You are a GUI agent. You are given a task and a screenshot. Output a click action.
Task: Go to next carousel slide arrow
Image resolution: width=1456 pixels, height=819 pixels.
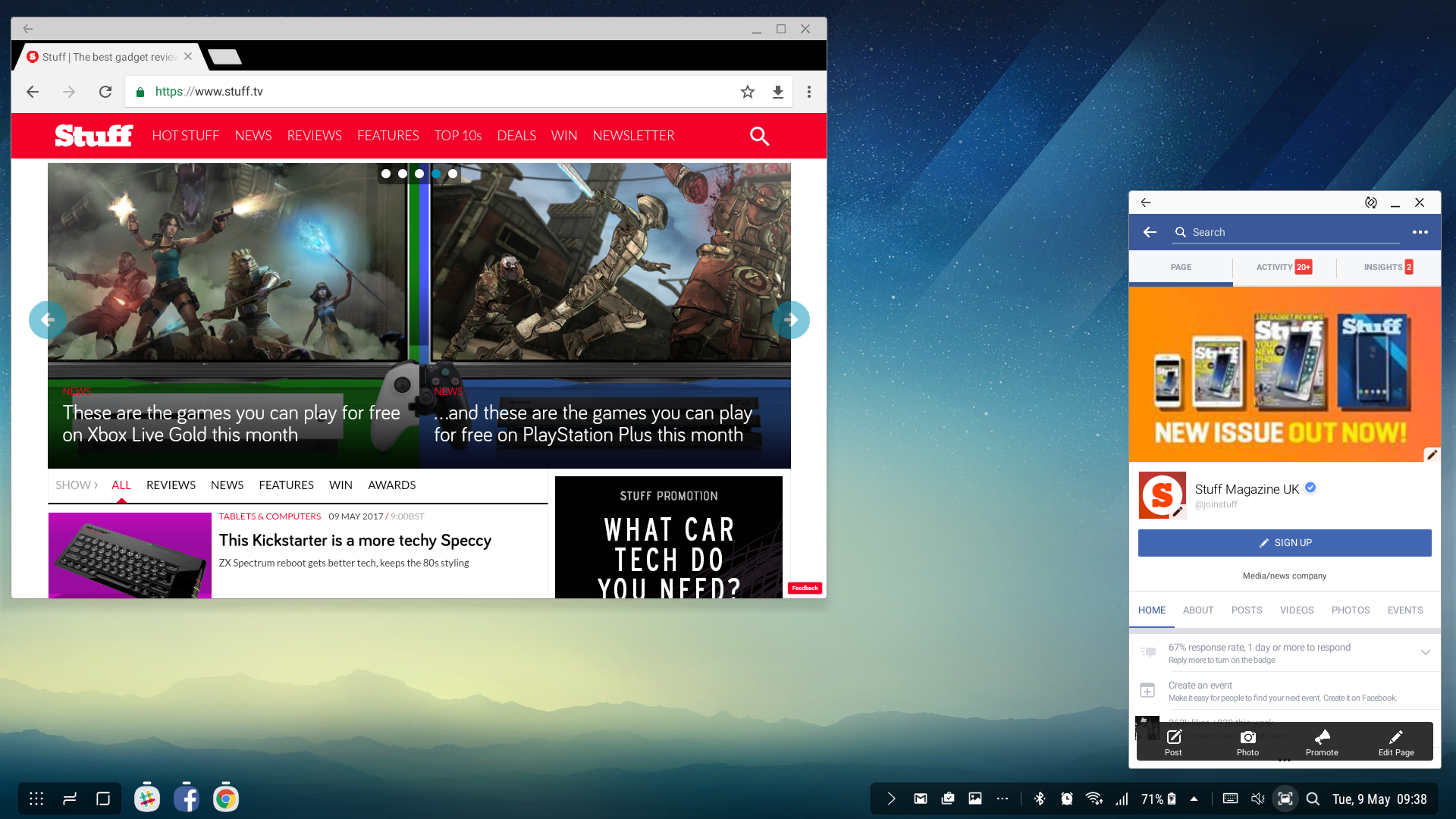[x=791, y=320]
